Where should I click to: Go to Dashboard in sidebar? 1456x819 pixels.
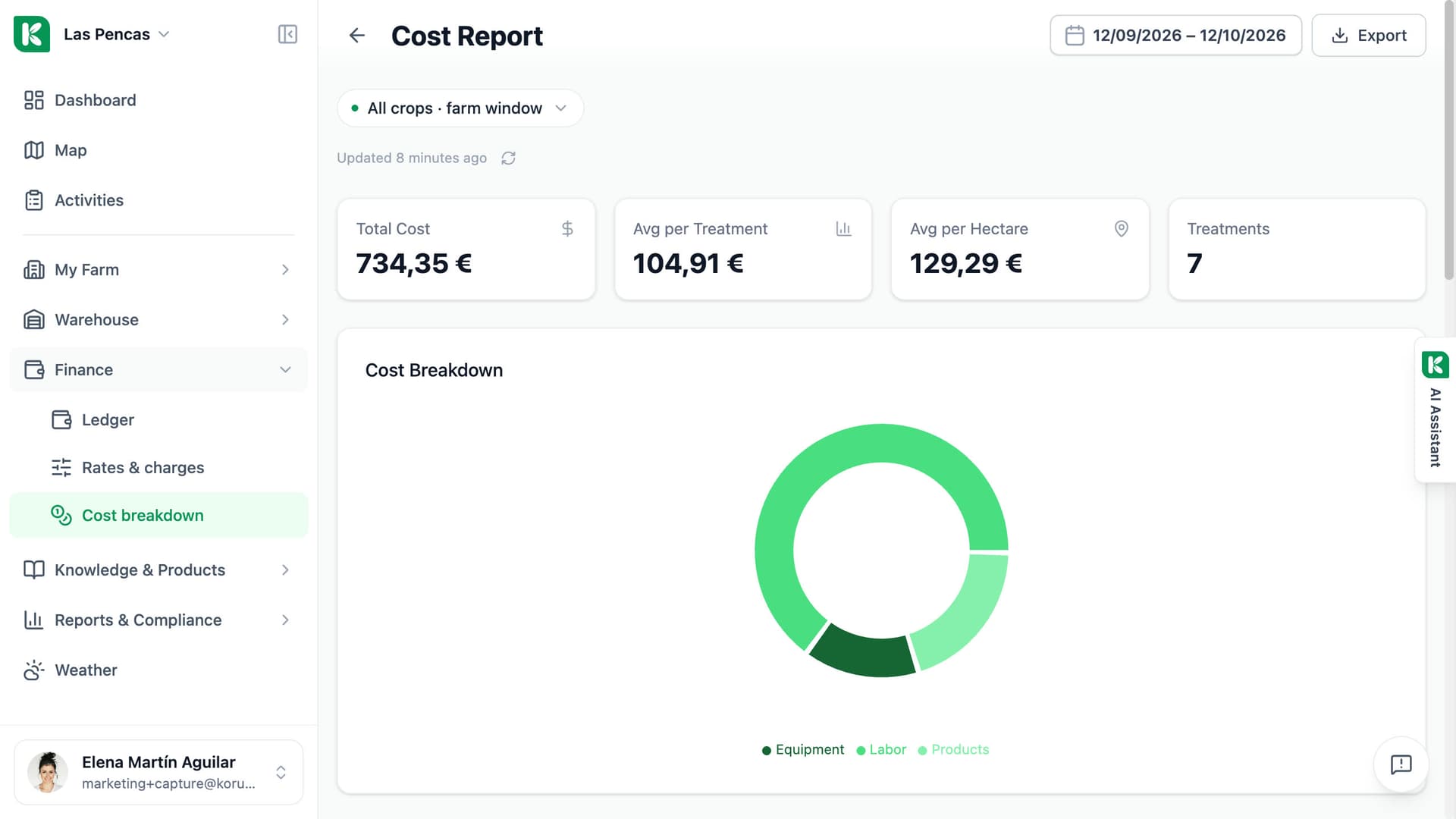tap(158, 100)
